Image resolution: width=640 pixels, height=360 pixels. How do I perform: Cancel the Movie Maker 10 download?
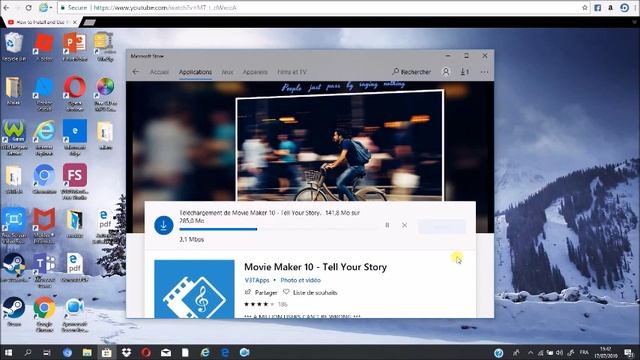(404, 225)
